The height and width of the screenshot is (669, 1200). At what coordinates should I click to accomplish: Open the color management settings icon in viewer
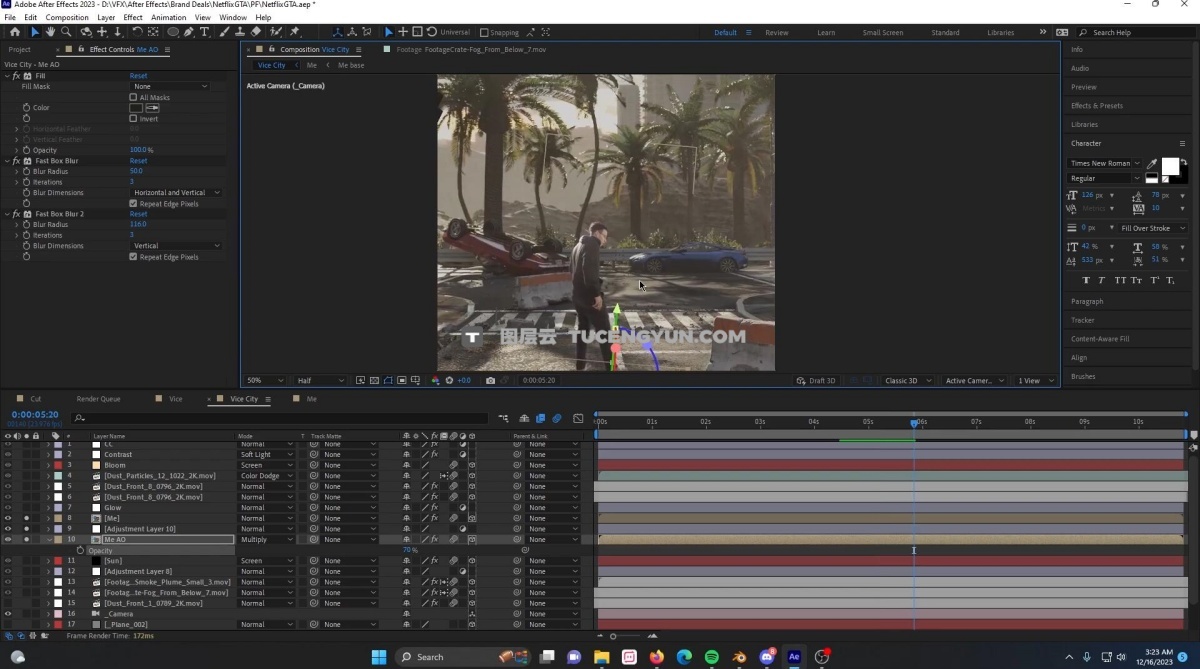[435, 381]
